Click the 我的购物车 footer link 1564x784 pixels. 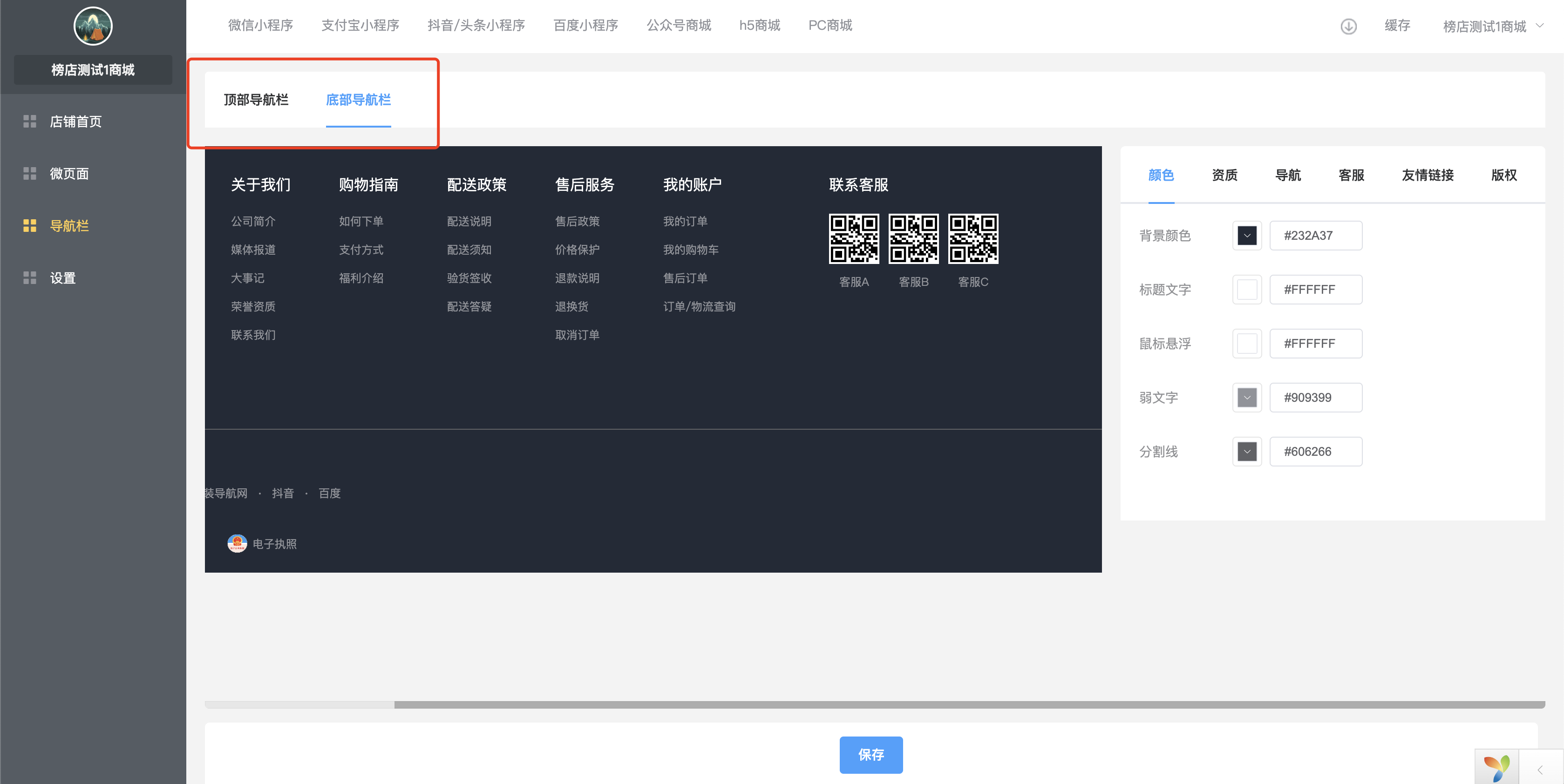pos(691,250)
